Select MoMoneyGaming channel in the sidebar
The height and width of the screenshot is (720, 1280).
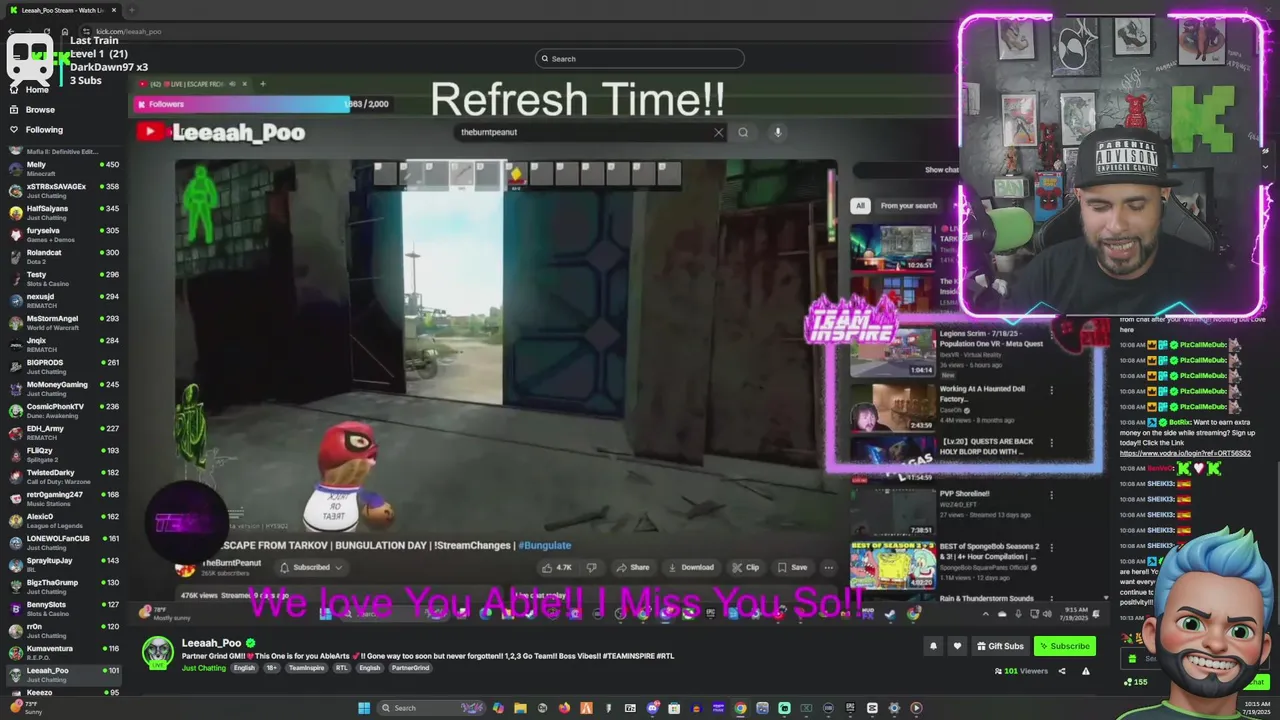64,388
